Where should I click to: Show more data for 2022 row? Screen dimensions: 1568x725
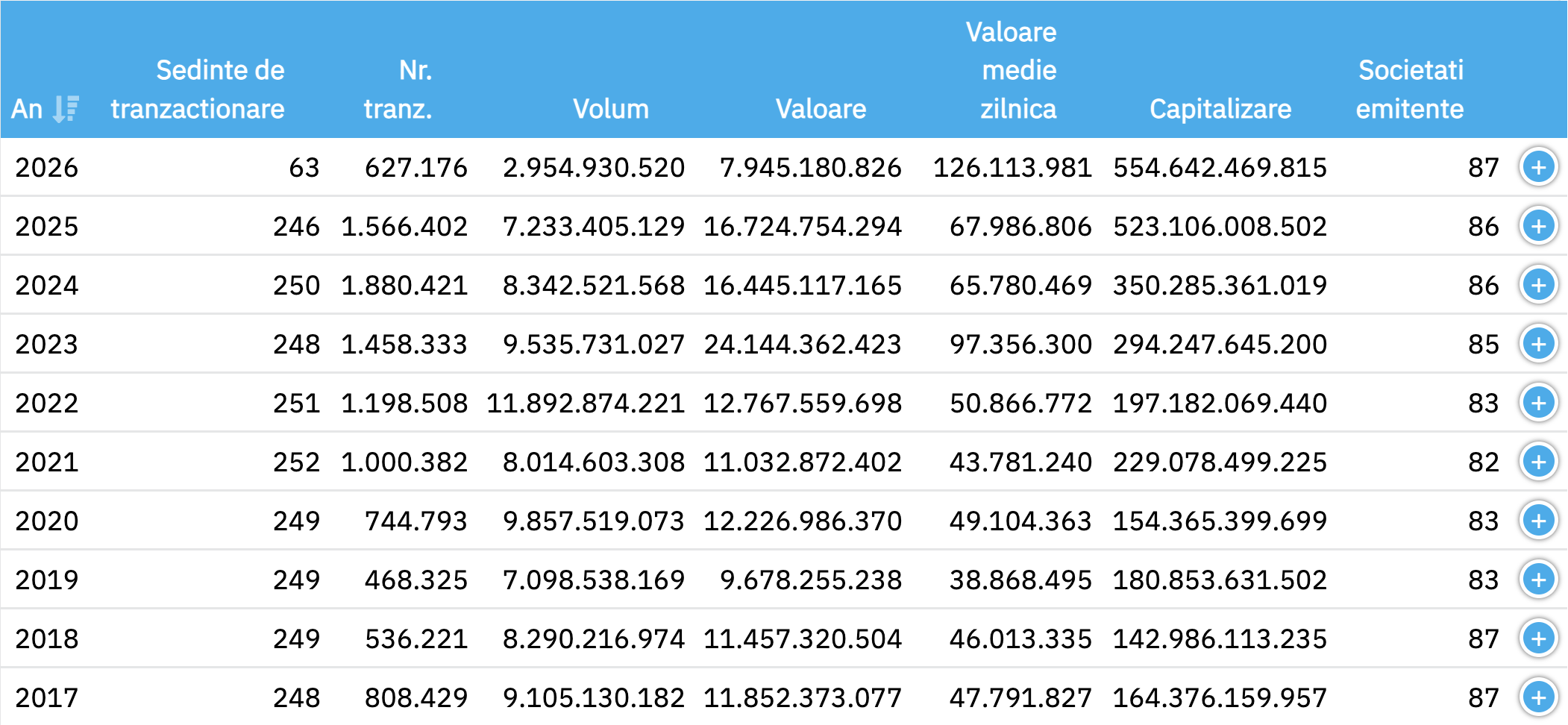tap(1537, 403)
